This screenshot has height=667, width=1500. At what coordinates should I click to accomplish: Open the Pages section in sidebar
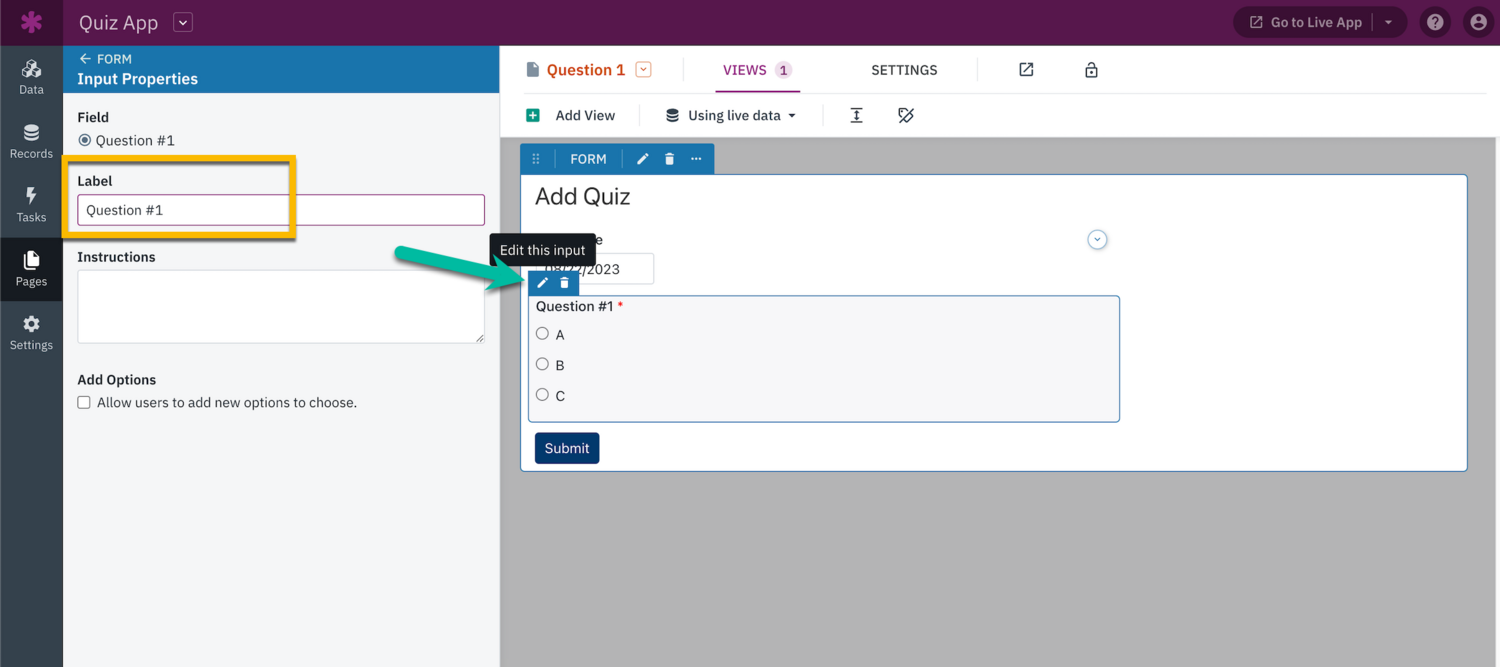coord(31,269)
